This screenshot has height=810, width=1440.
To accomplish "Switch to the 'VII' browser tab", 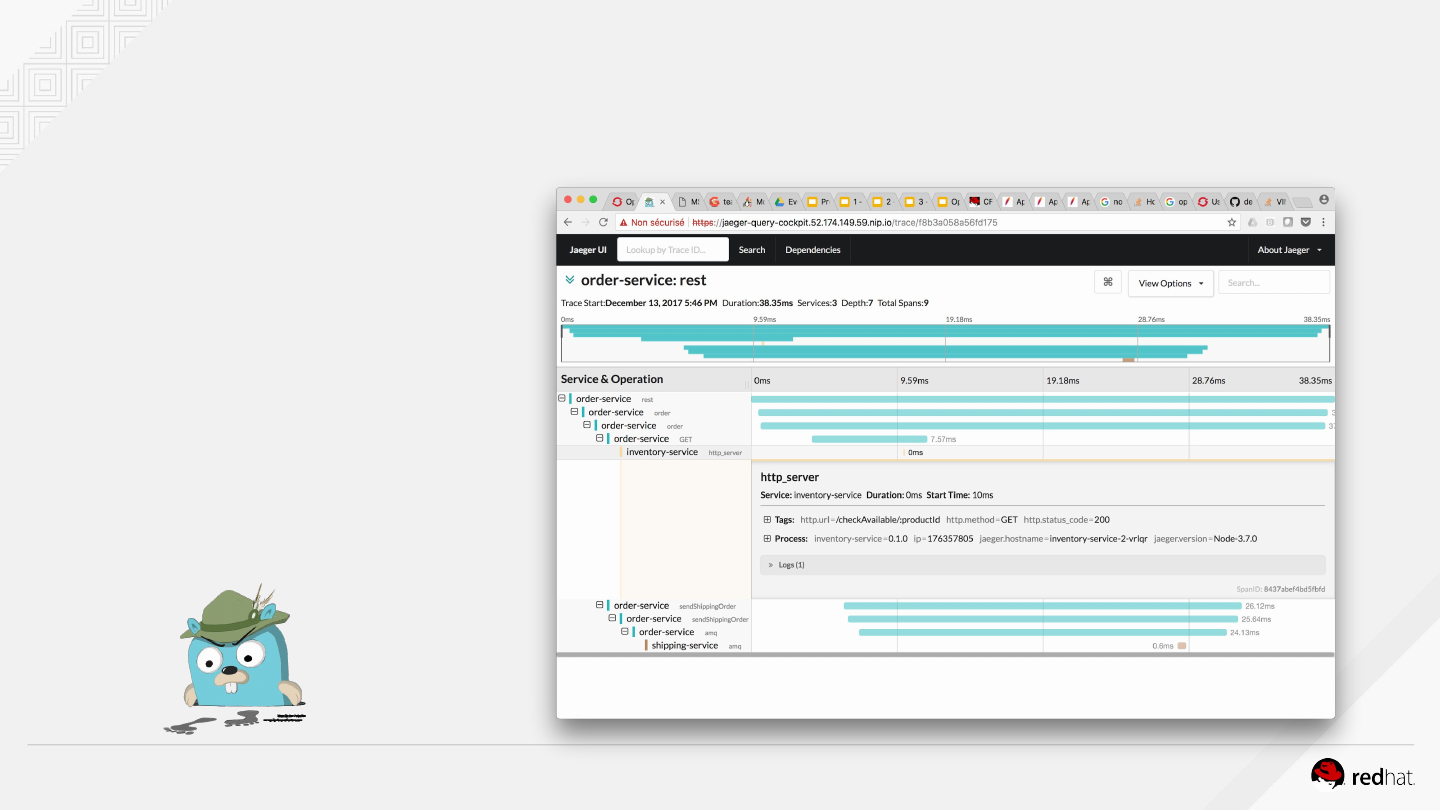I will click(x=1274, y=201).
